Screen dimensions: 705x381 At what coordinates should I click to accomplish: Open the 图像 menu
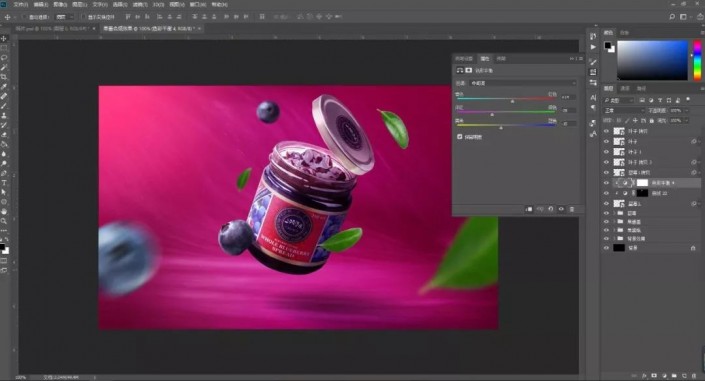[60, 4]
